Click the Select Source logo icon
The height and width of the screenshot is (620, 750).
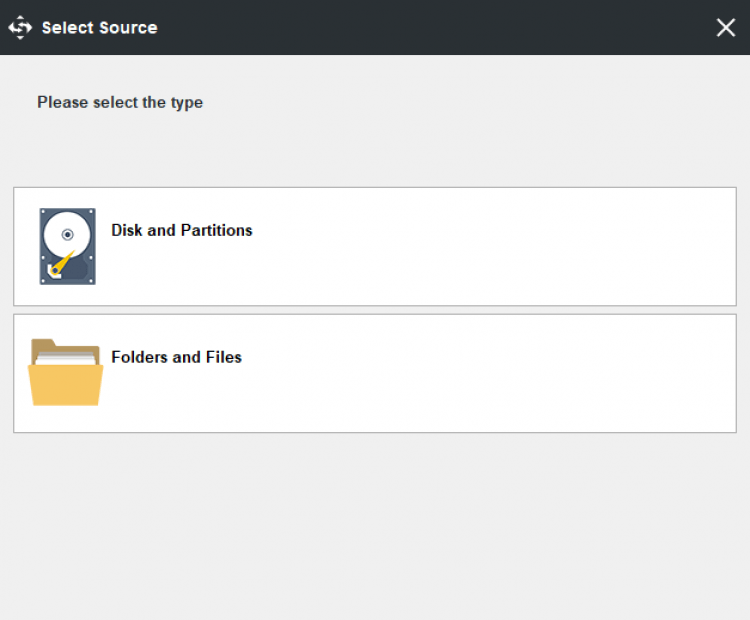coord(20,28)
